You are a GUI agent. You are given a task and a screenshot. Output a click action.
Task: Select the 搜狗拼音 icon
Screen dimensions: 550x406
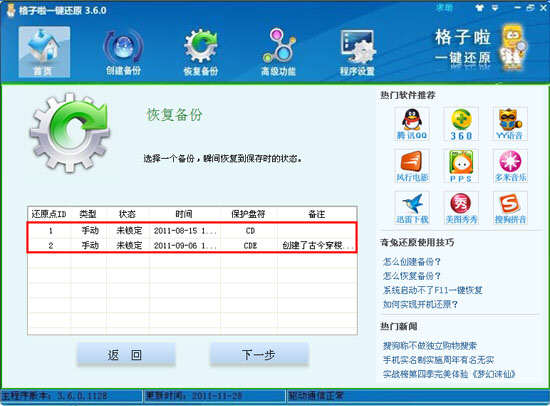point(510,208)
